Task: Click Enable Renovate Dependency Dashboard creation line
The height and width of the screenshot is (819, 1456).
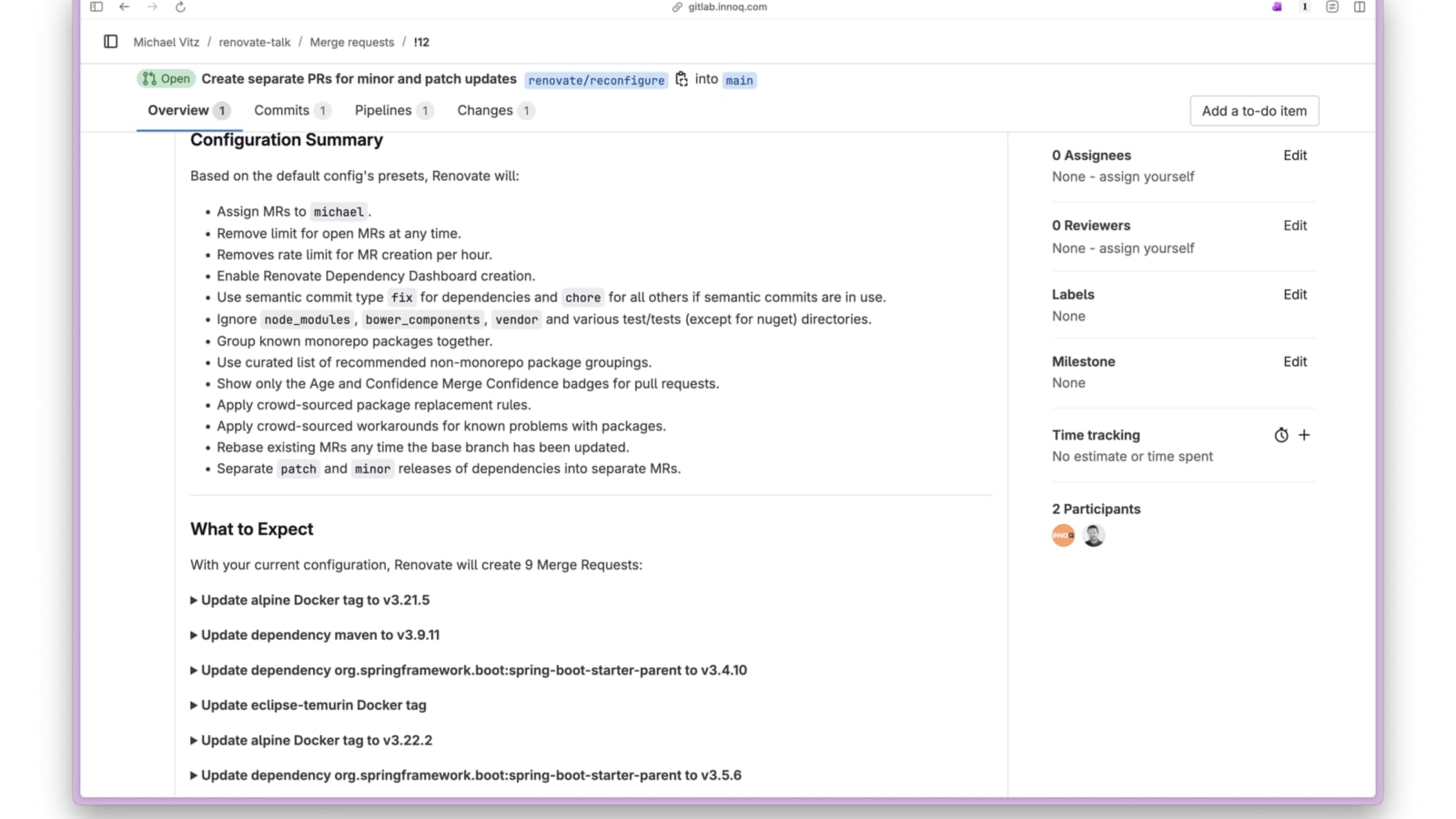Action: 376,276
